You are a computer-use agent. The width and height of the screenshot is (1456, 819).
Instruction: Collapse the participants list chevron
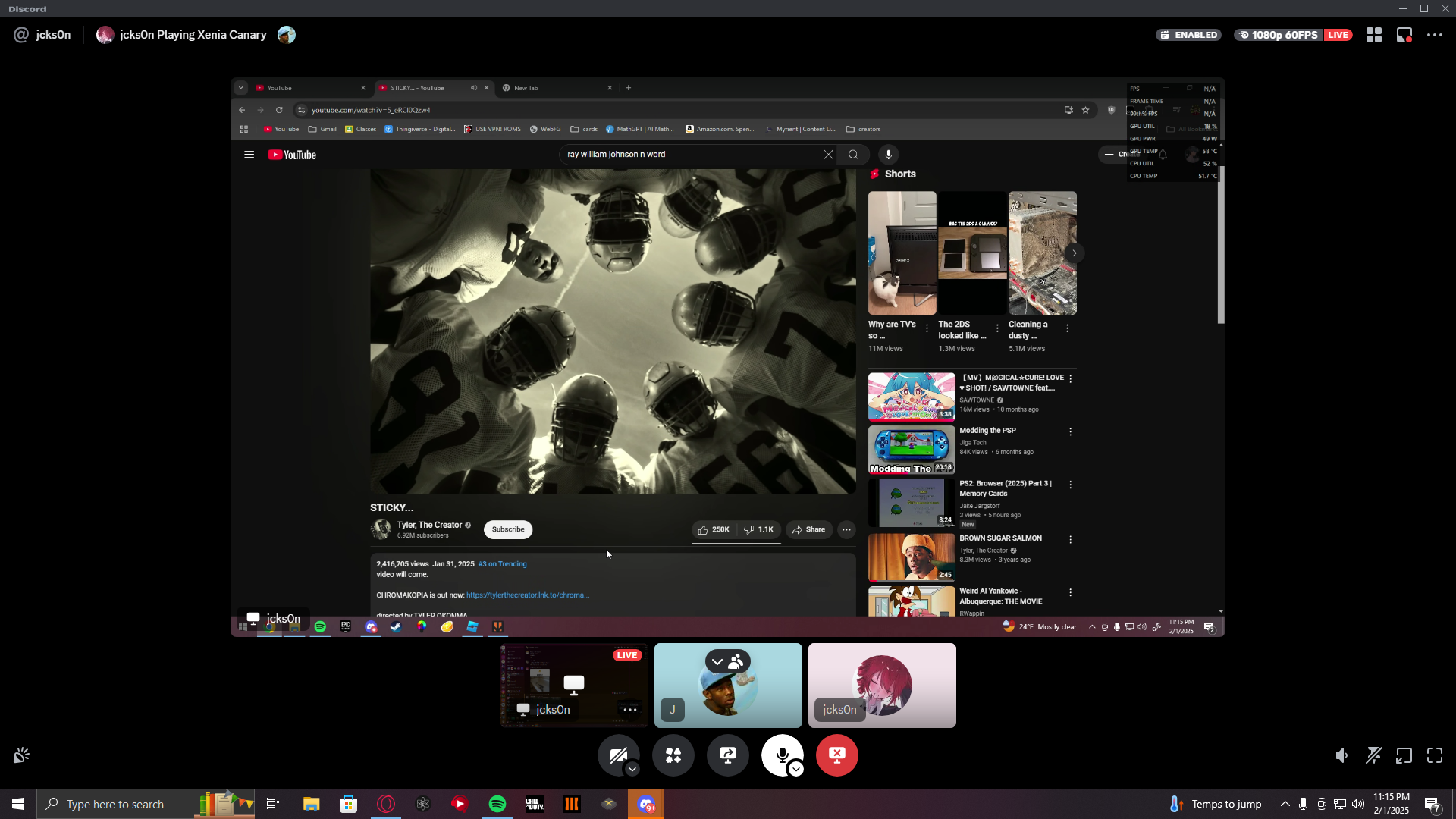point(717,662)
